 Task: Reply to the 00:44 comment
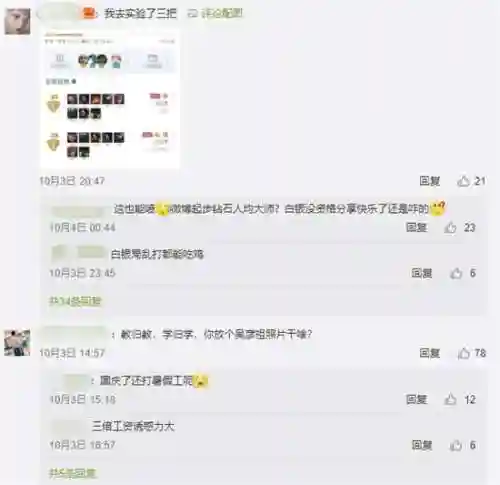[417, 227]
